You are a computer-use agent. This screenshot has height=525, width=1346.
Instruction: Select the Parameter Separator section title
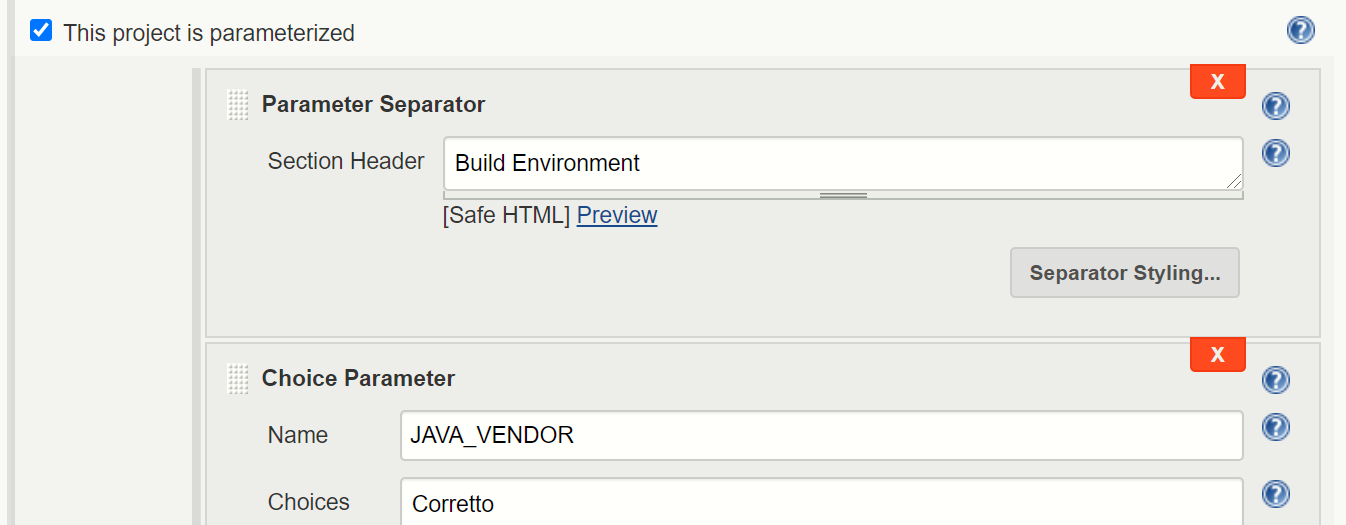(373, 104)
